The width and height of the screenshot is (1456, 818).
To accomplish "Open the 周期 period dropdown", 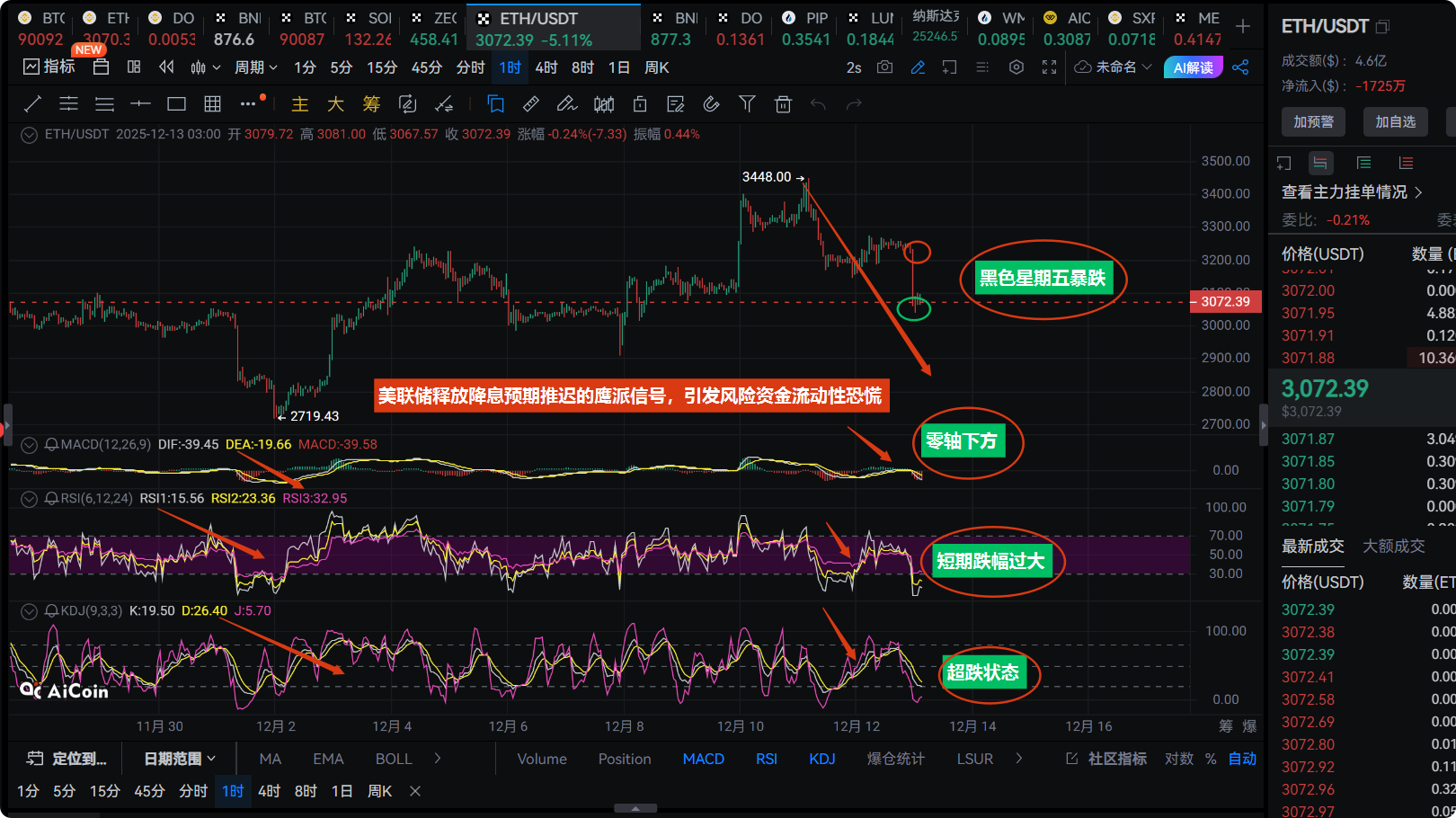I will point(256,67).
